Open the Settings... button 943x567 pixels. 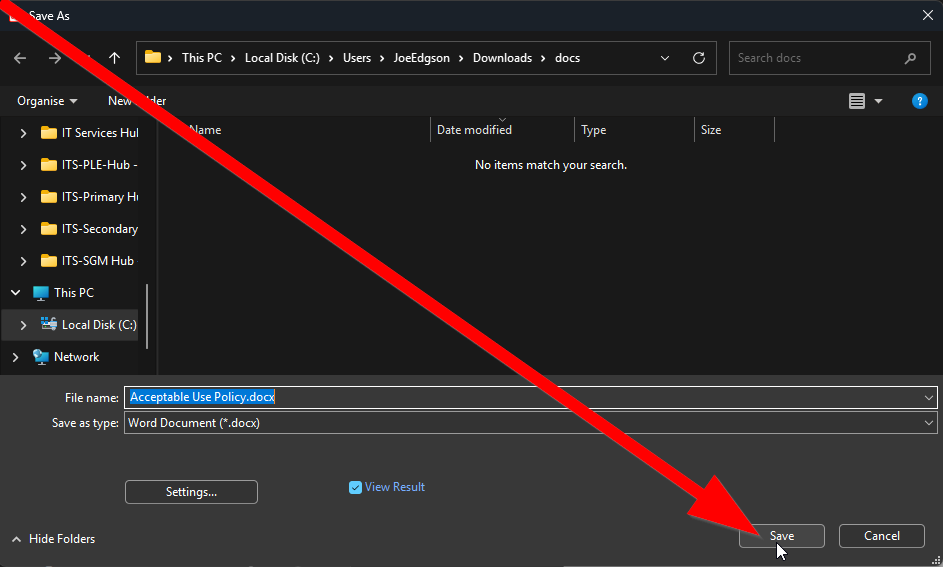point(191,492)
